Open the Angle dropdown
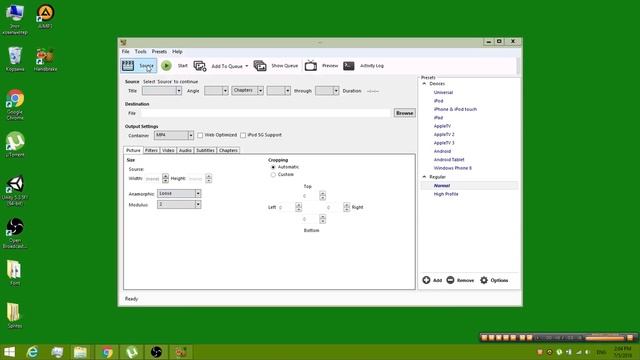The height and width of the screenshot is (360, 640). click(x=216, y=91)
